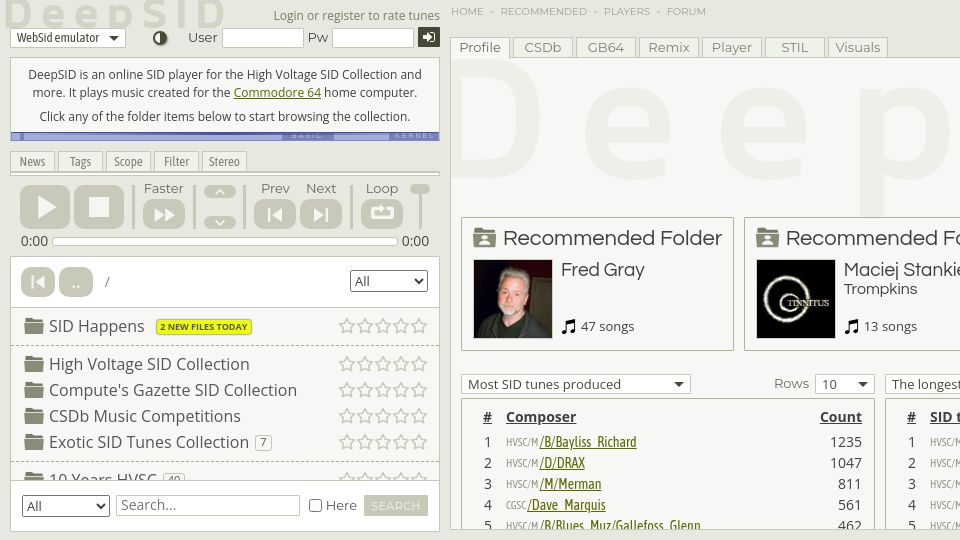The width and height of the screenshot is (960, 540).
Task: Switch to the Player tab
Action: coord(732,48)
